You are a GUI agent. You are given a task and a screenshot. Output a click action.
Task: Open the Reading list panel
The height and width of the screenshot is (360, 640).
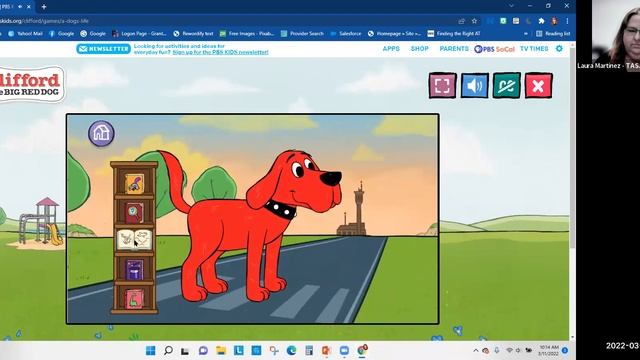tap(553, 33)
